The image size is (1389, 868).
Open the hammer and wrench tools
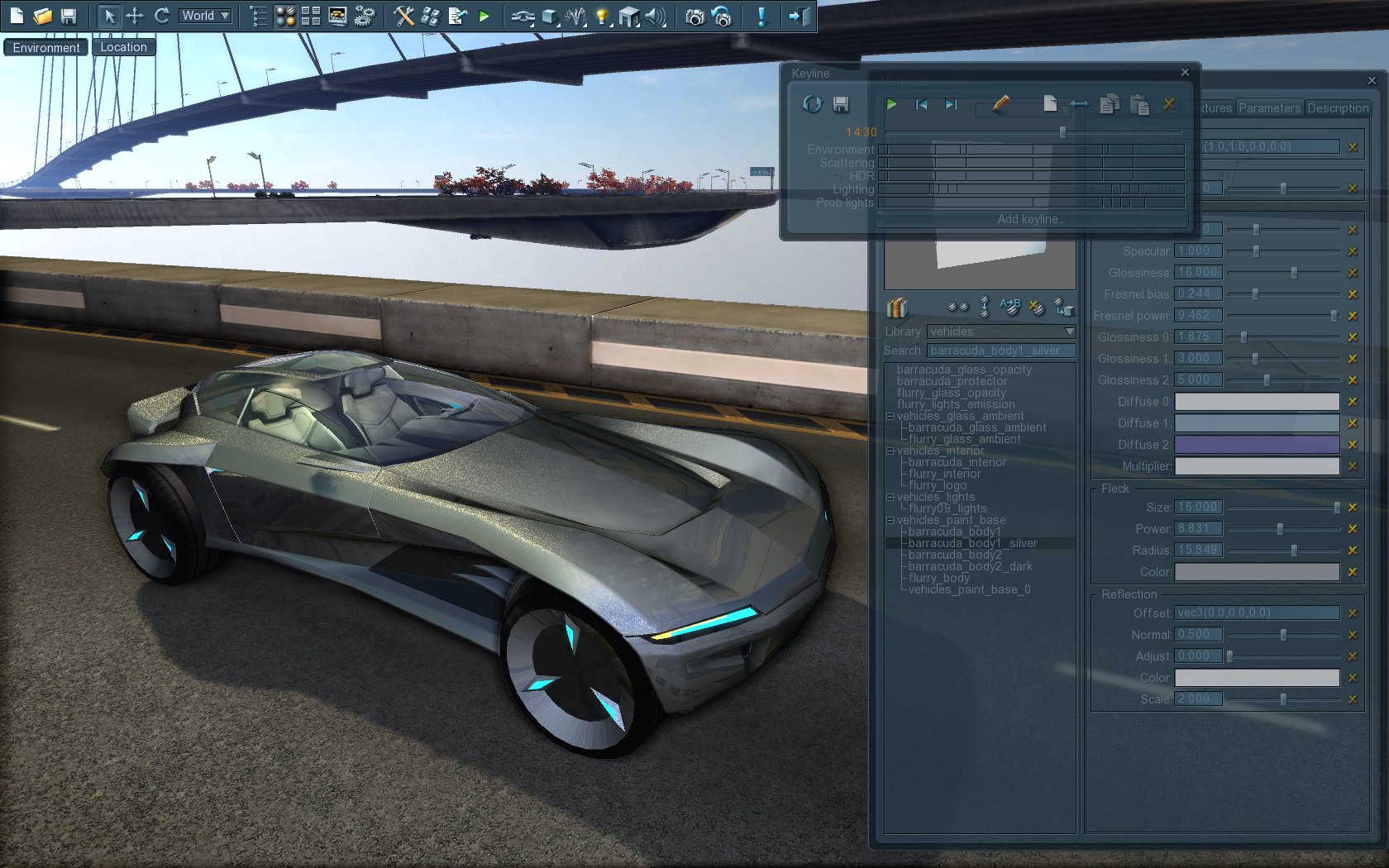point(404,16)
